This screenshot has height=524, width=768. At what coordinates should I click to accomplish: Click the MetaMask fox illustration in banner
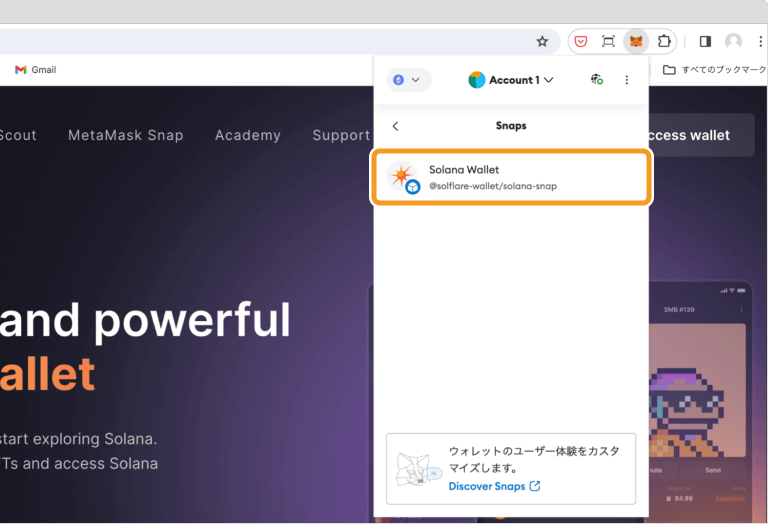pos(418,470)
